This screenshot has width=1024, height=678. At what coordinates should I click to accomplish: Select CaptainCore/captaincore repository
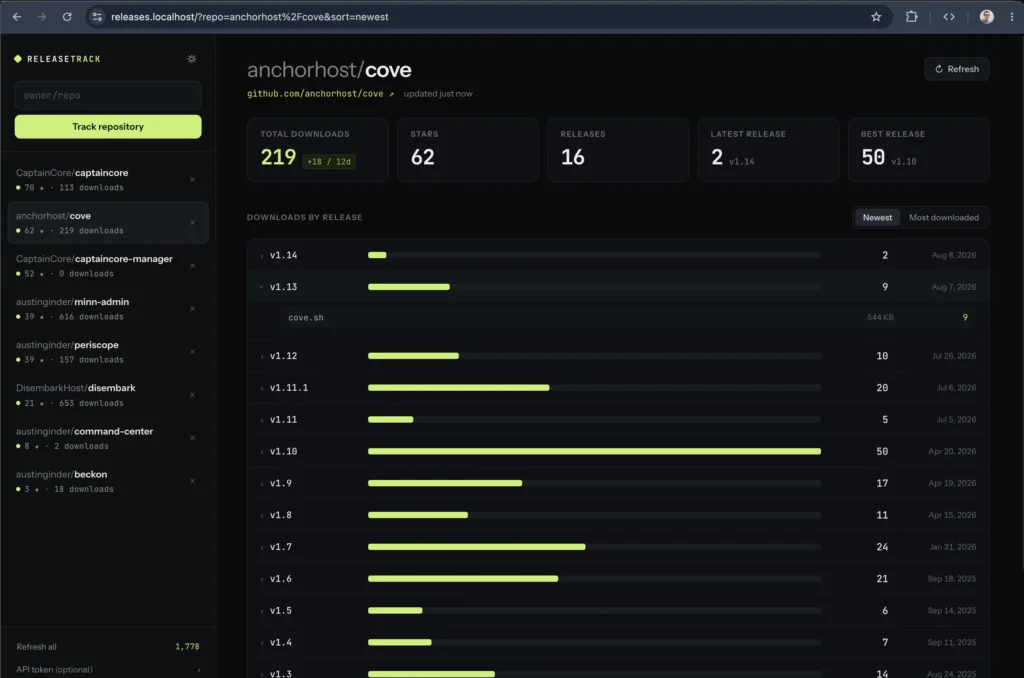[x=108, y=180]
